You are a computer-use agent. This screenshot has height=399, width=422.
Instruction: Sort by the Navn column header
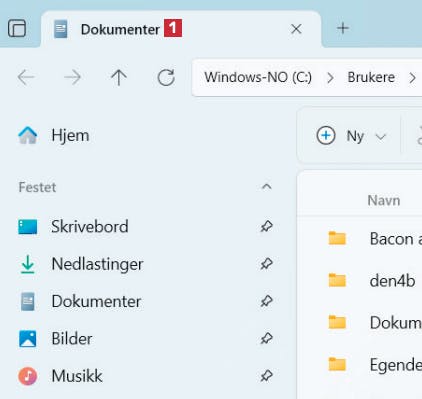[384, 200]
